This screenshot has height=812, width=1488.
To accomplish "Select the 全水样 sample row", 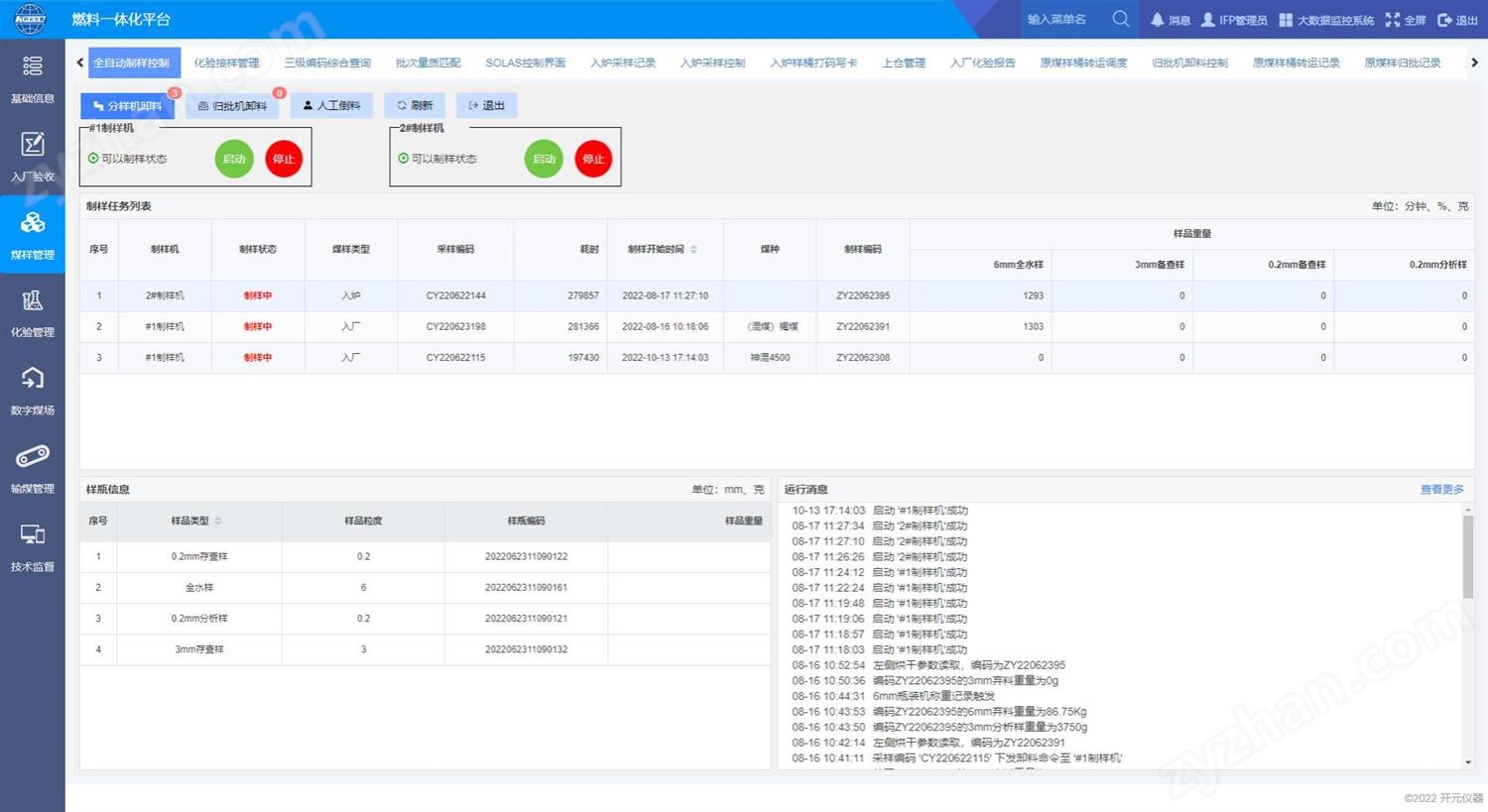I will [x=426, y=587].
